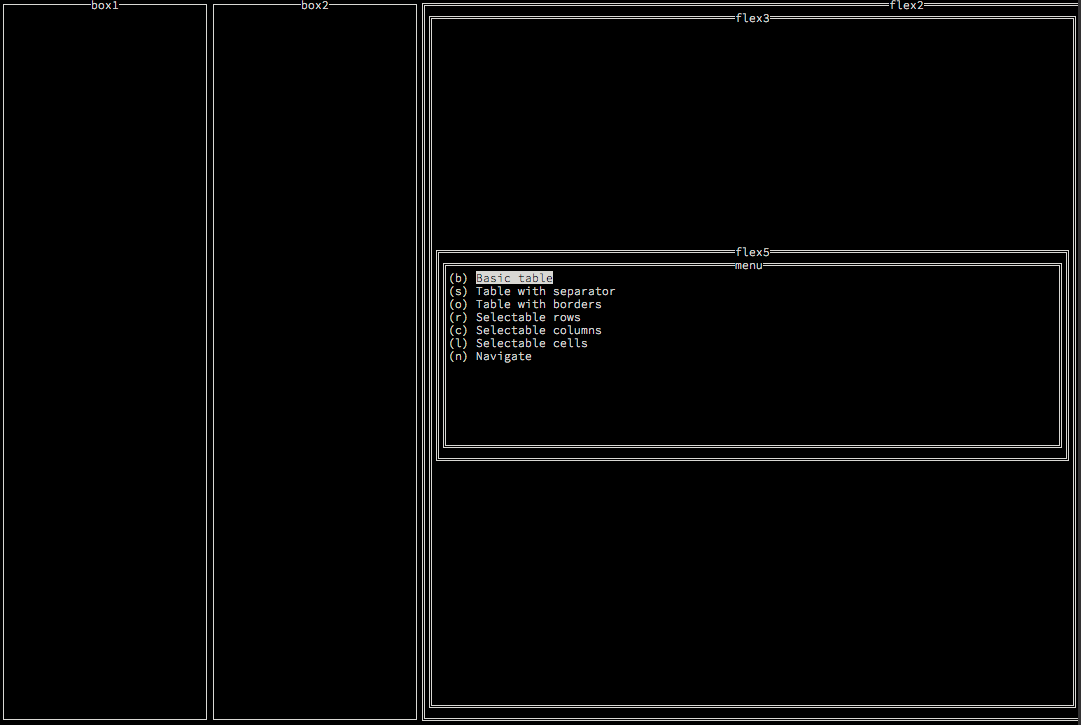Image resolution: width=1081 pixels, height=725 pixels.
Task: Activate the Navigate menu item
Action: (503, 356)
